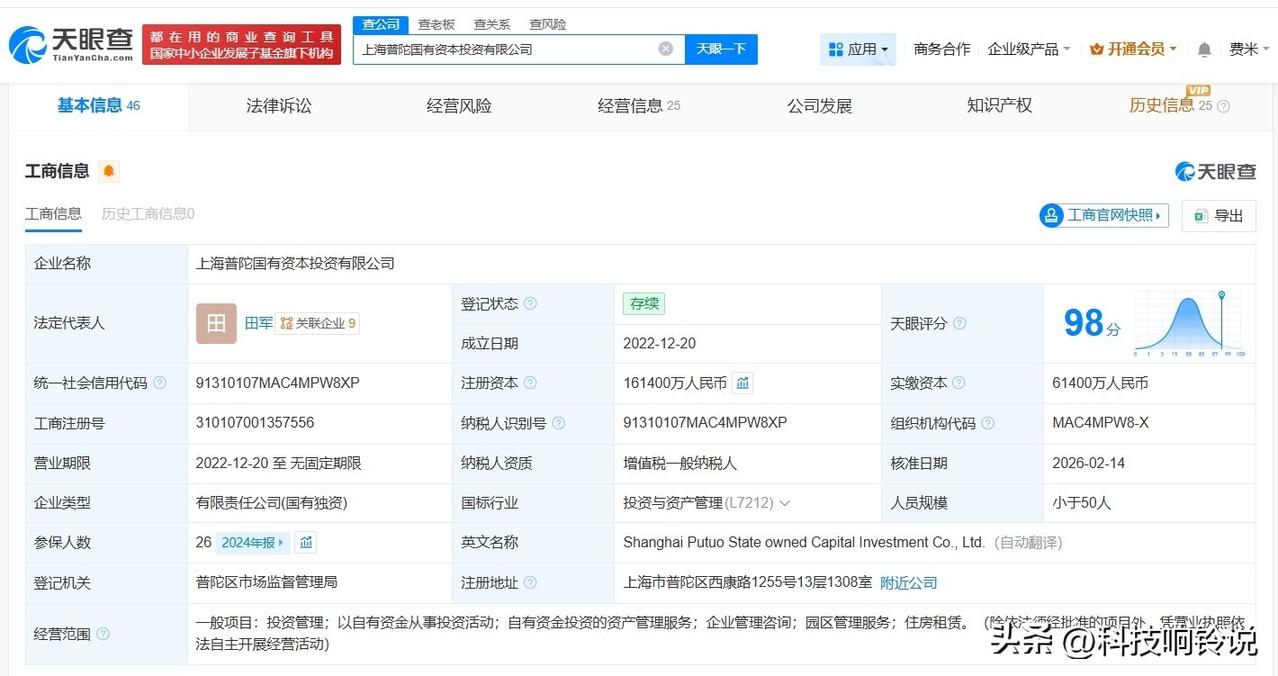
Task: Open the 经营信息 tab
Action: pyautogui.click(x=639, y=105)
